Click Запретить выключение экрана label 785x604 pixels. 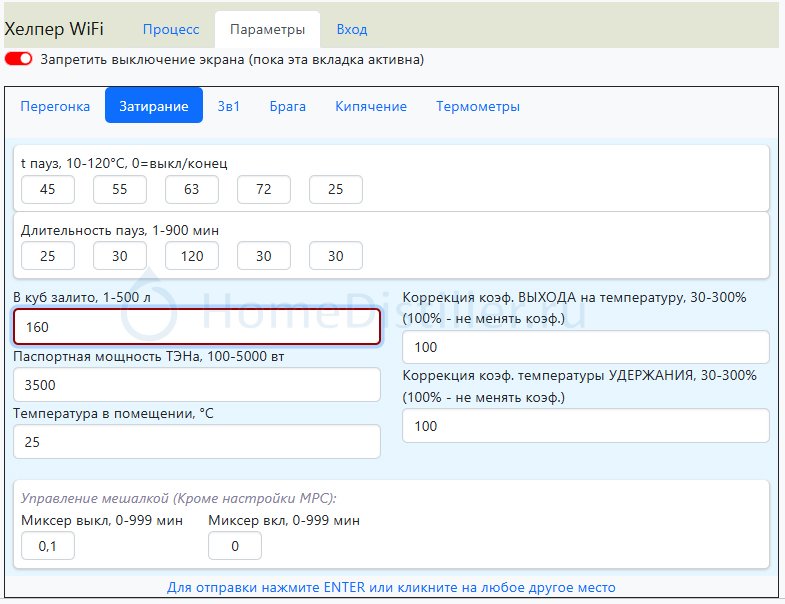232,60
